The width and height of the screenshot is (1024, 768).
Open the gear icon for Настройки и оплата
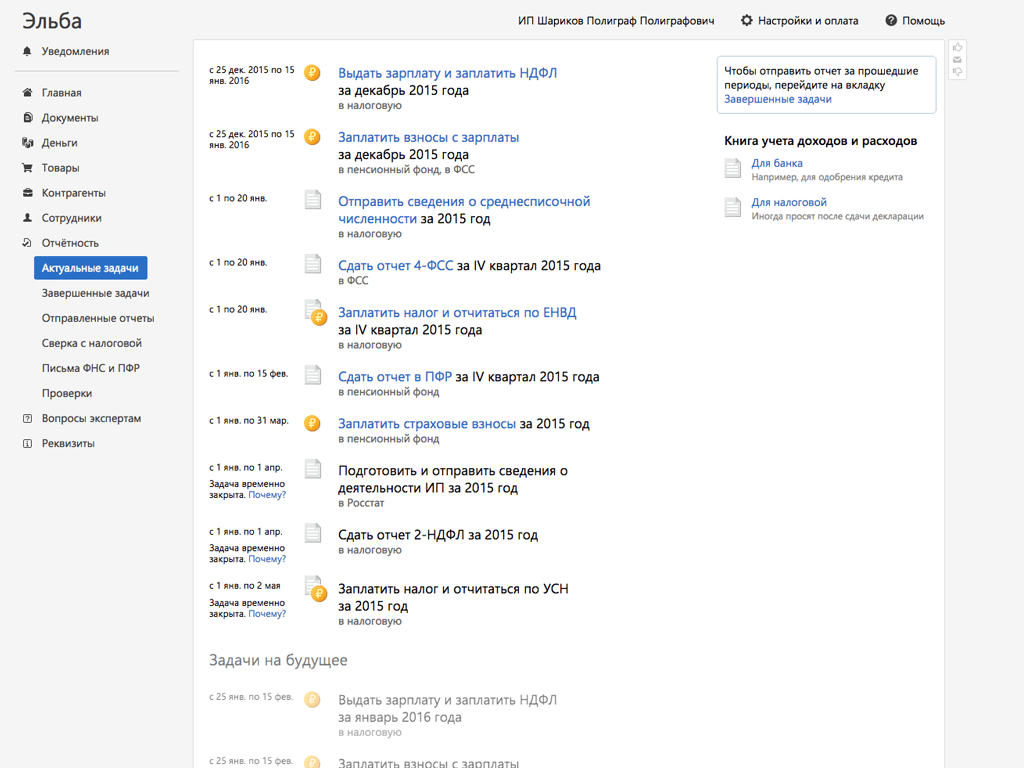pos(746,21)
